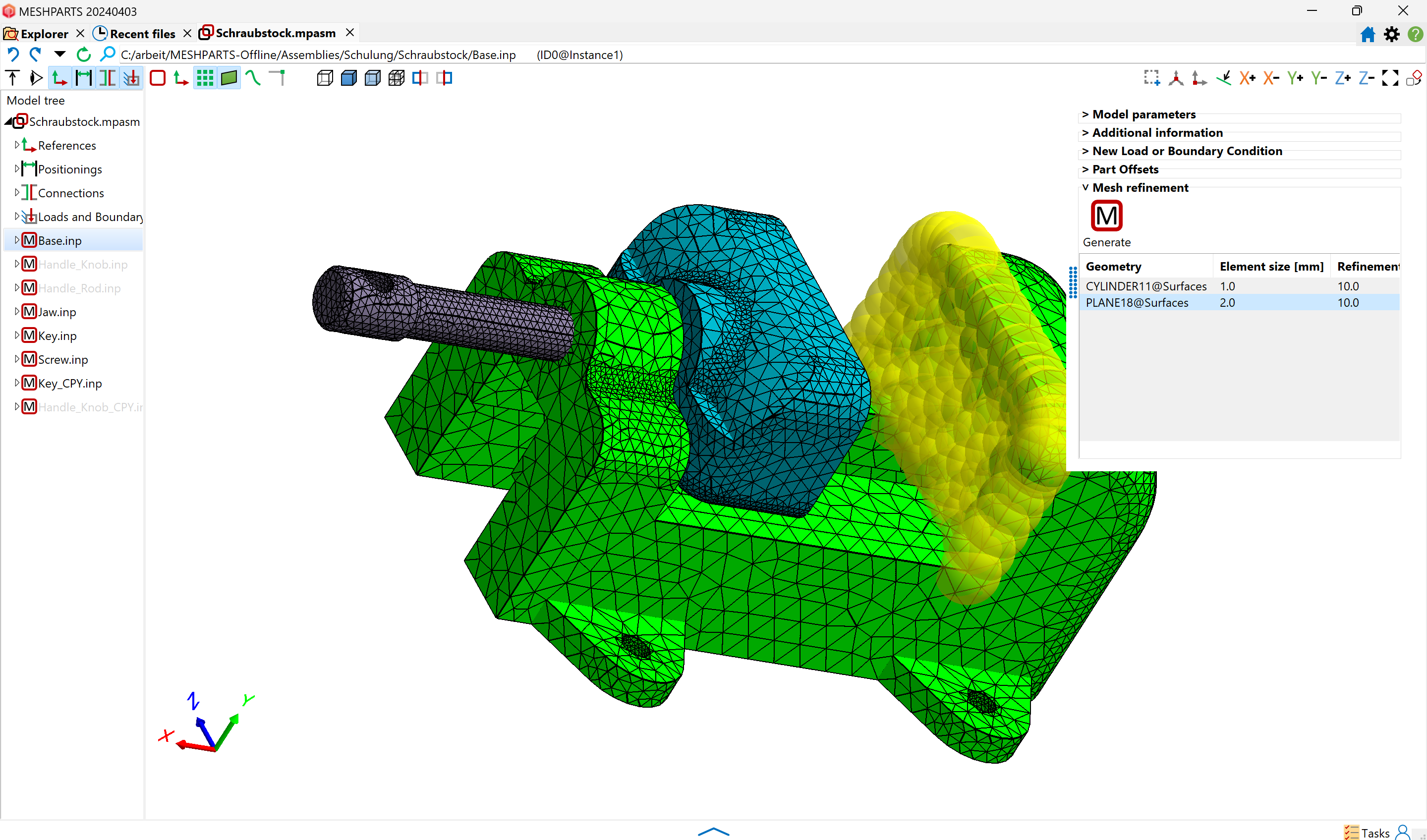Collapse the Schraubstock.mpasm root node

[x=8, y=122]
